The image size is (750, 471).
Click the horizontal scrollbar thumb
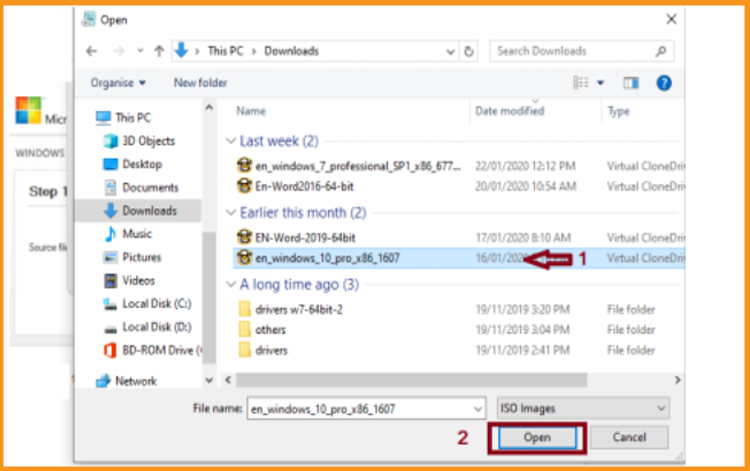(412, 380)
